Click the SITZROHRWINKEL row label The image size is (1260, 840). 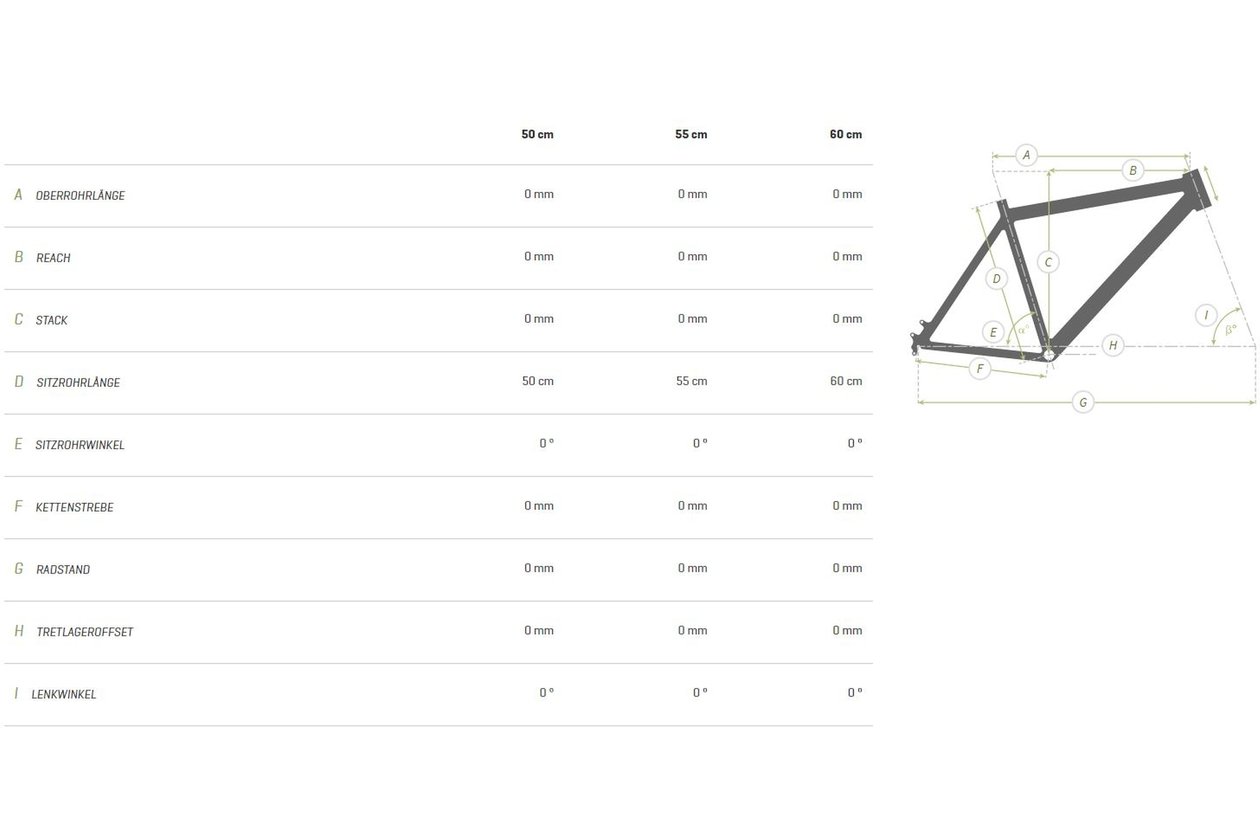point(80,445)
